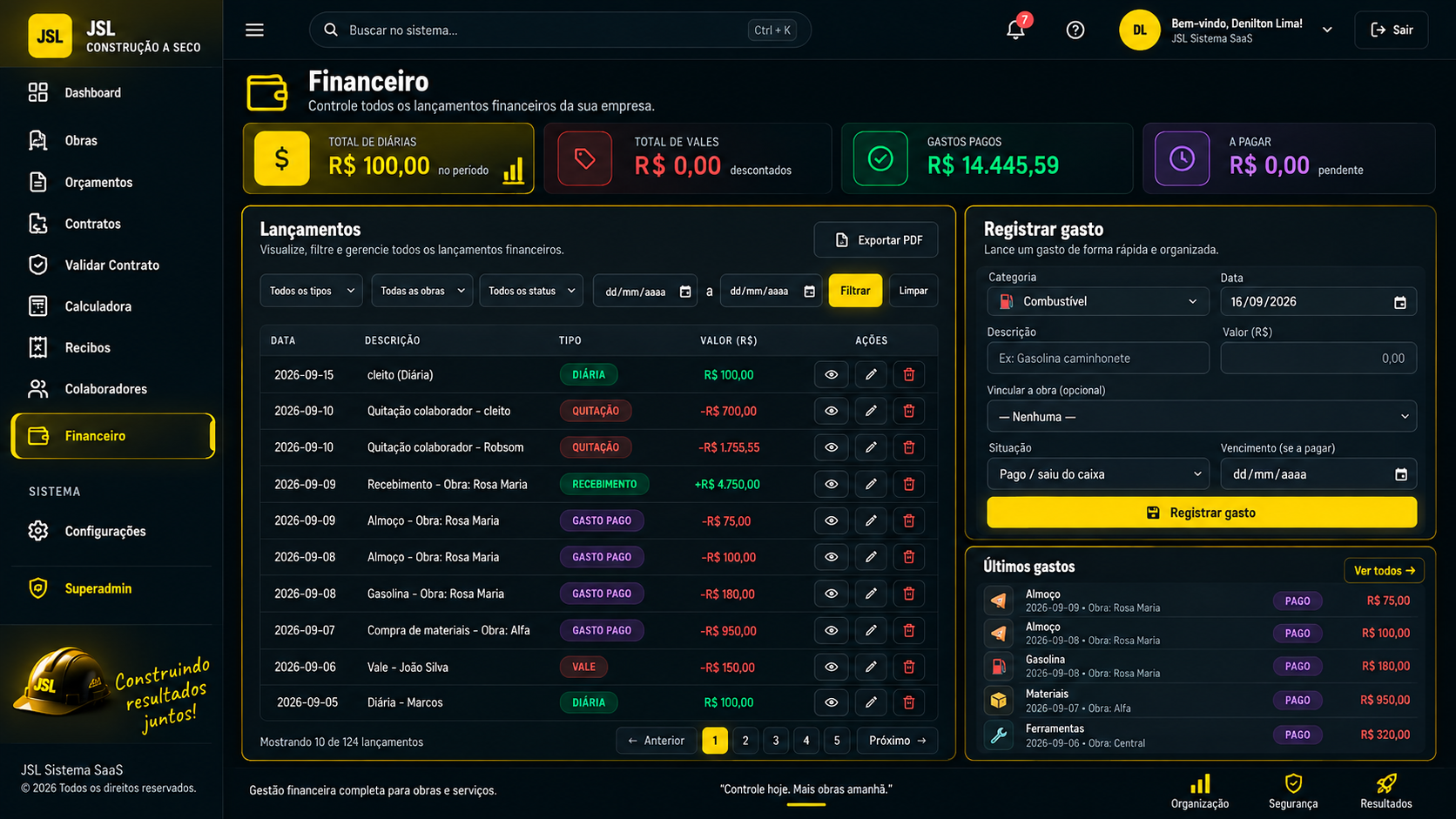This screenshot has width=1456, height=819.
Task: Expand the Vincular a obra dropdown
Action: (x=1202, y=417)
